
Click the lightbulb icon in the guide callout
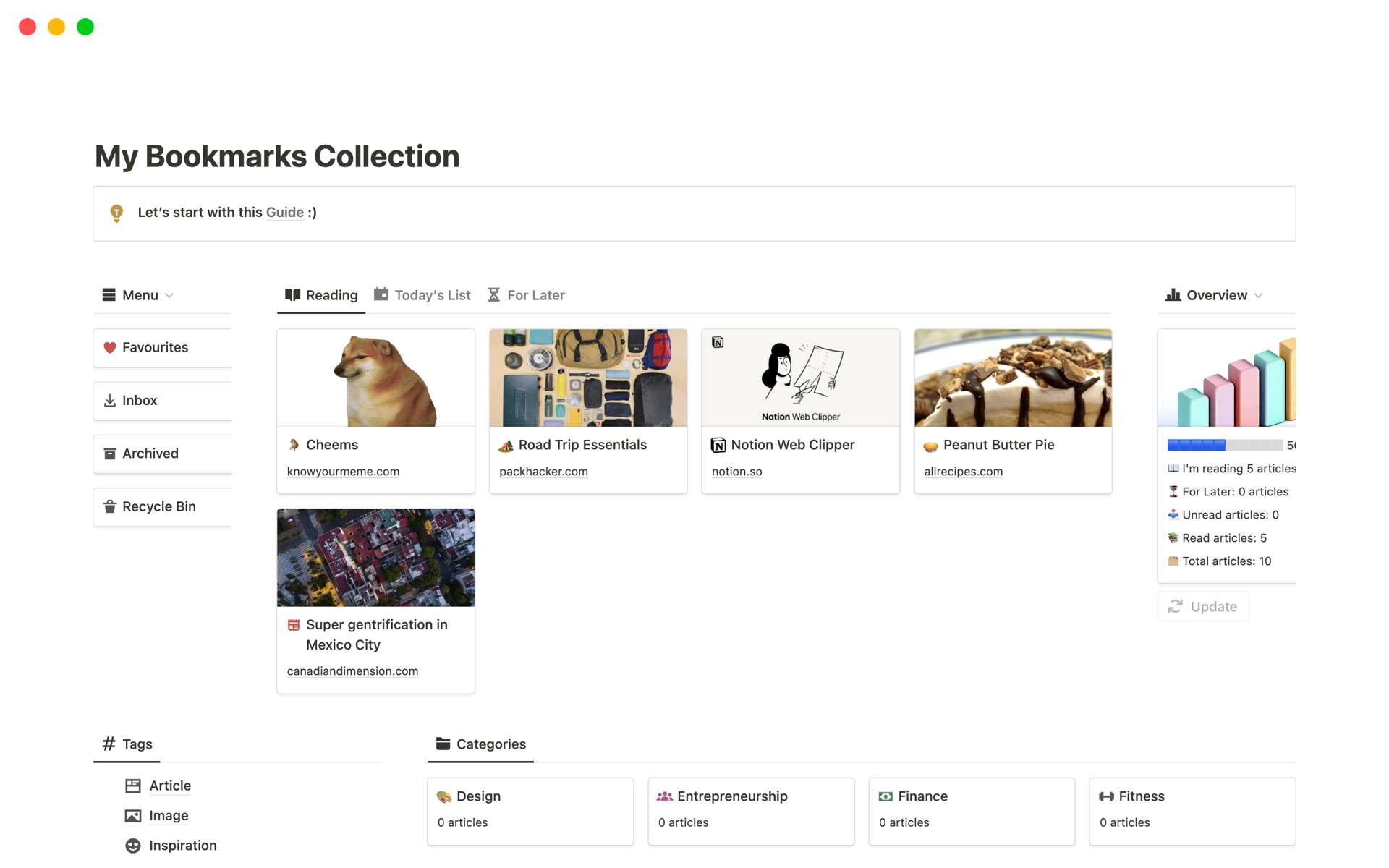point(116,213)
